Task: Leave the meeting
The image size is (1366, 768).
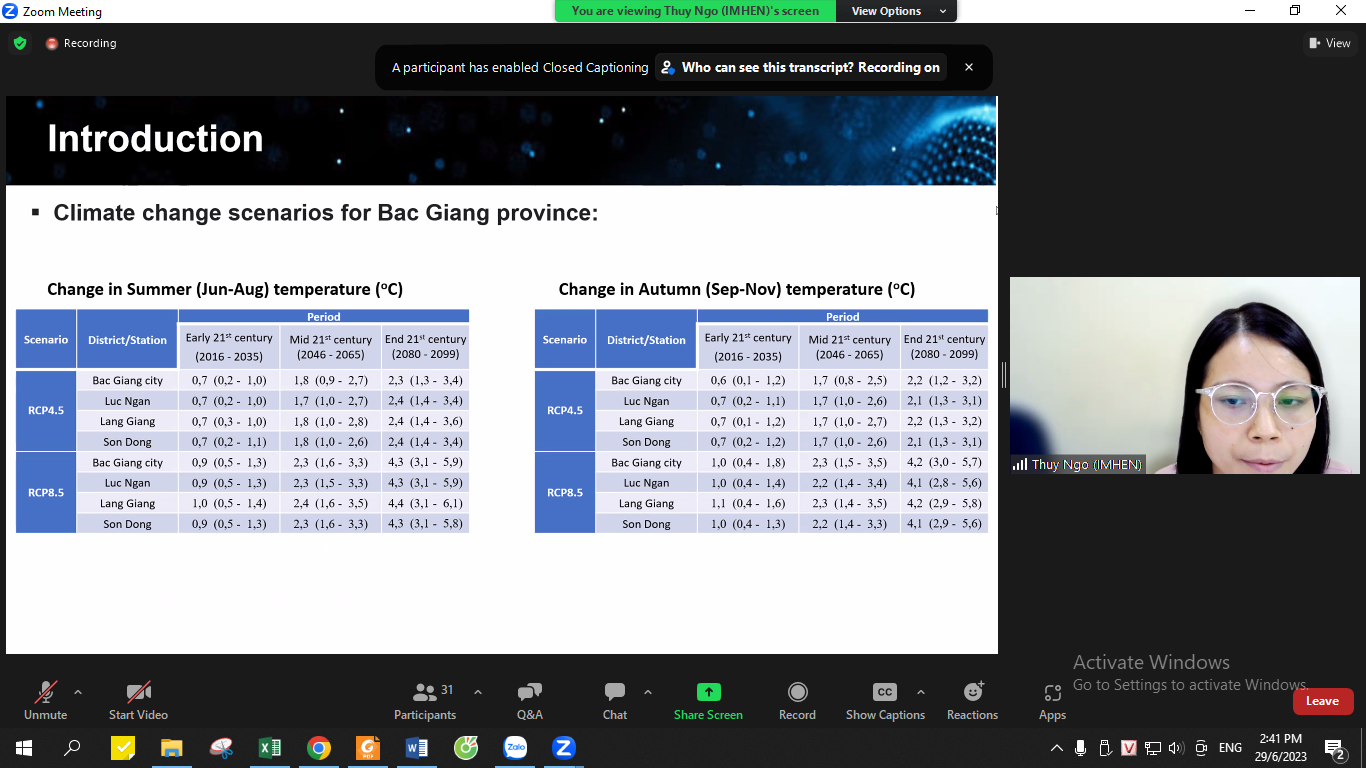Action: pyautogui.click(x=1322, y=701)
